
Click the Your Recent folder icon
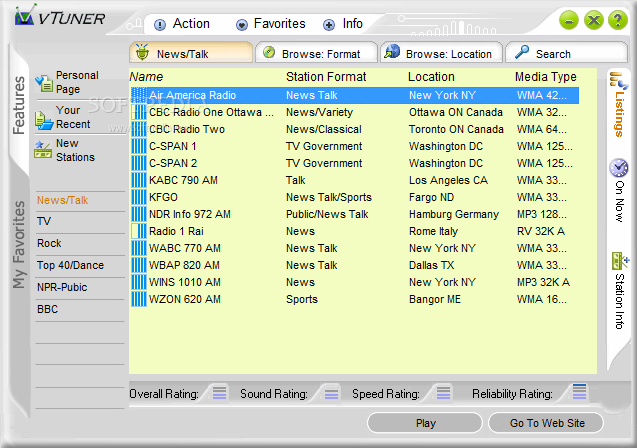coord(44,120)
